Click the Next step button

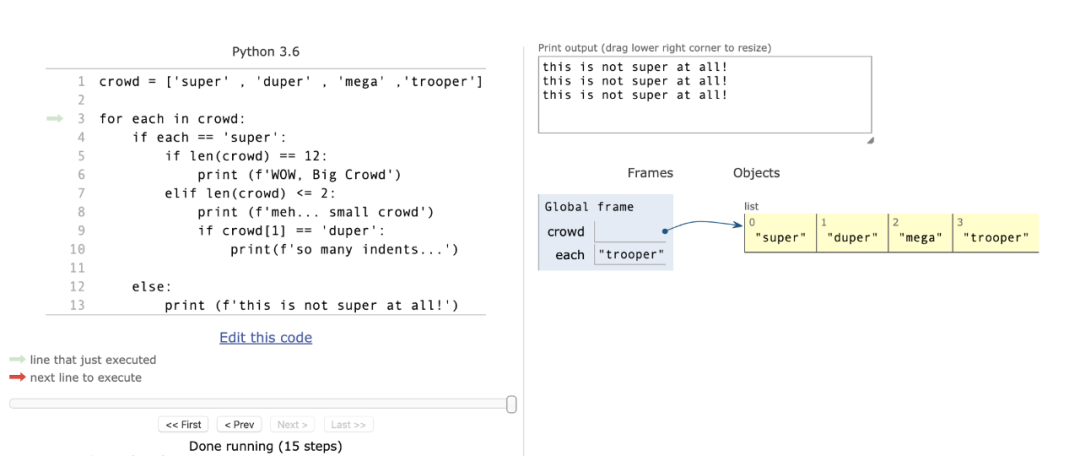point(292,425)
